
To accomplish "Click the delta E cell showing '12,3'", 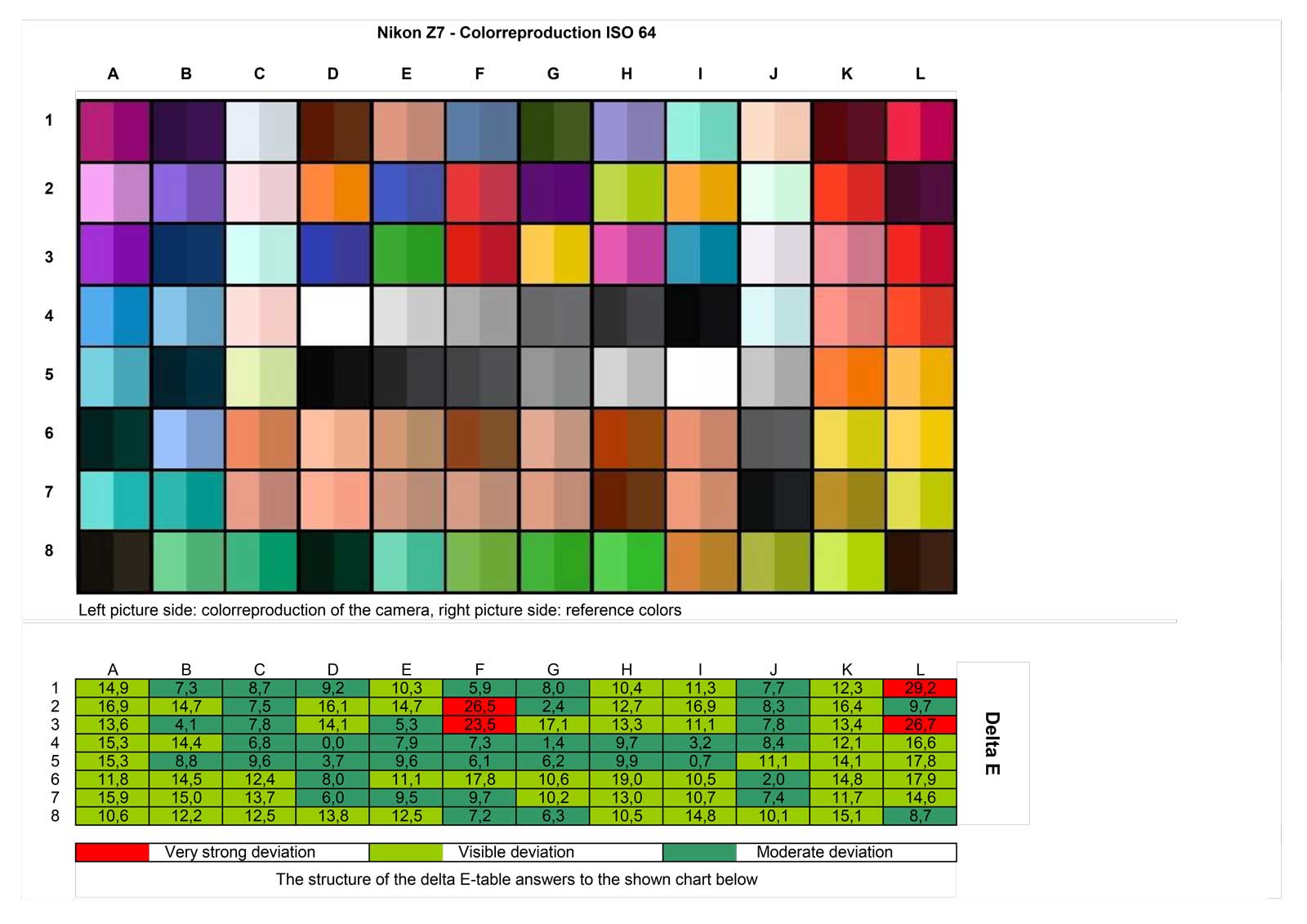I will coord(847,688).
